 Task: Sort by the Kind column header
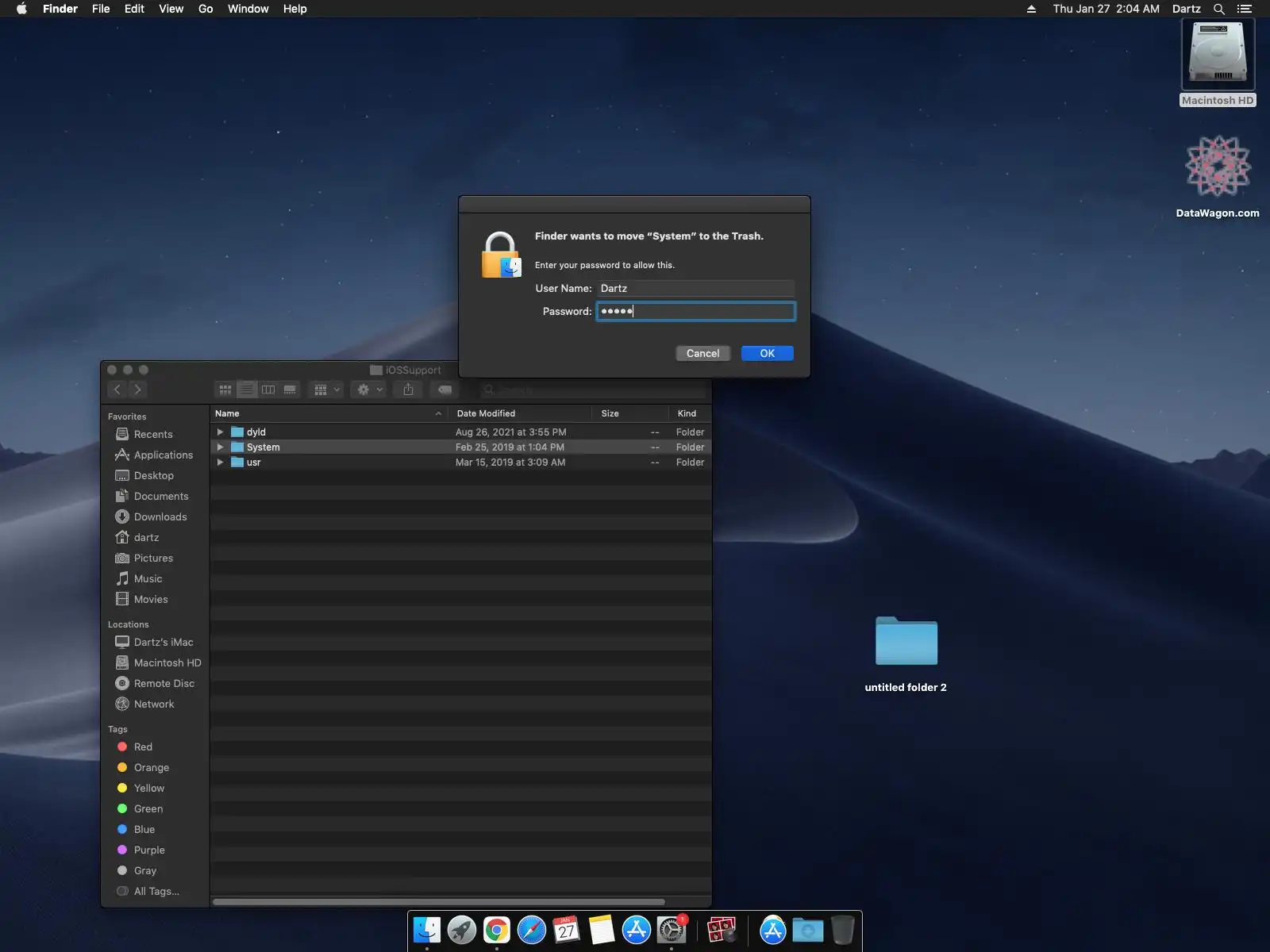tap(690, 413)
